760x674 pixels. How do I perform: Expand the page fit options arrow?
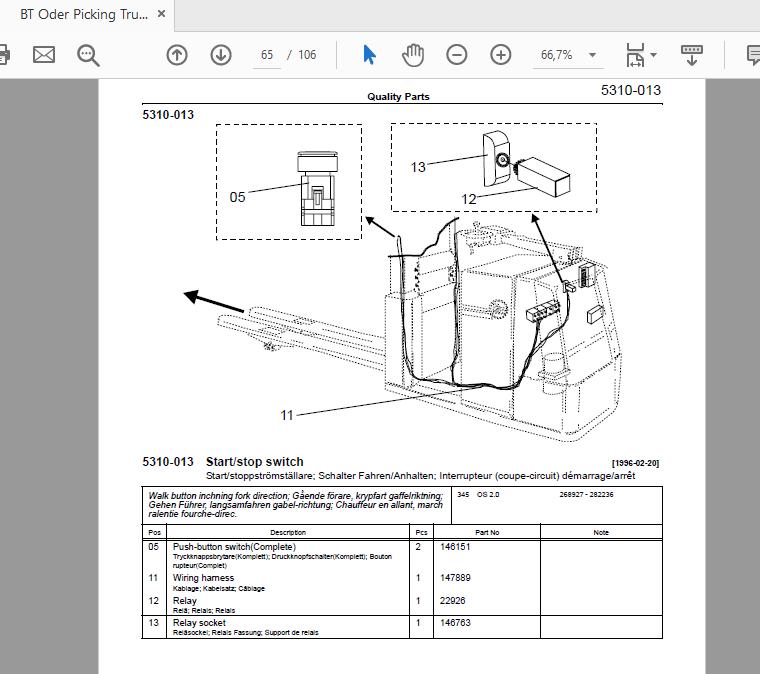tap(653, 55)
